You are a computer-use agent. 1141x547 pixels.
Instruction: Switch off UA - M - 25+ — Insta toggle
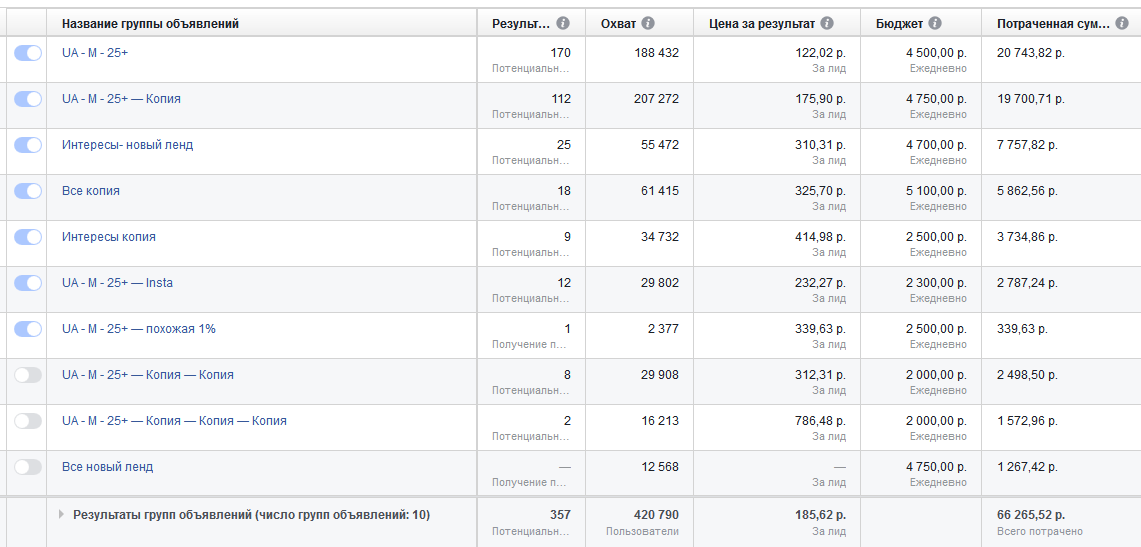(28, 283)
